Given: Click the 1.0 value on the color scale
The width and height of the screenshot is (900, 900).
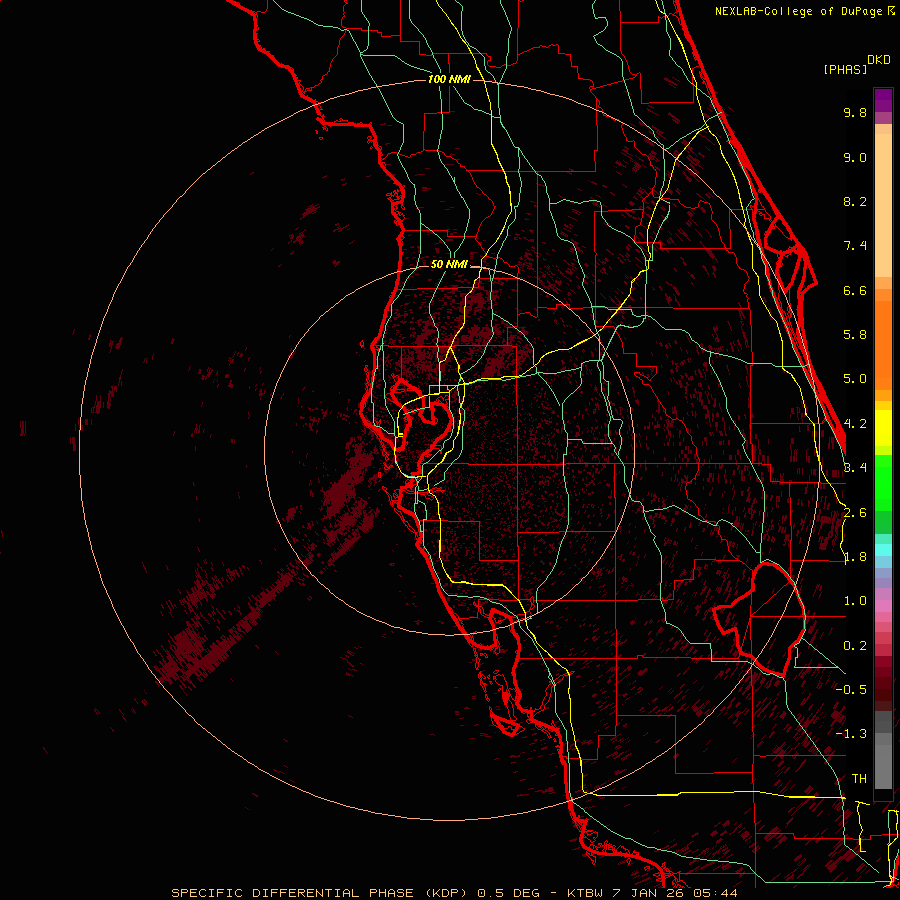Looking at the screenshot, I should 855,601.
